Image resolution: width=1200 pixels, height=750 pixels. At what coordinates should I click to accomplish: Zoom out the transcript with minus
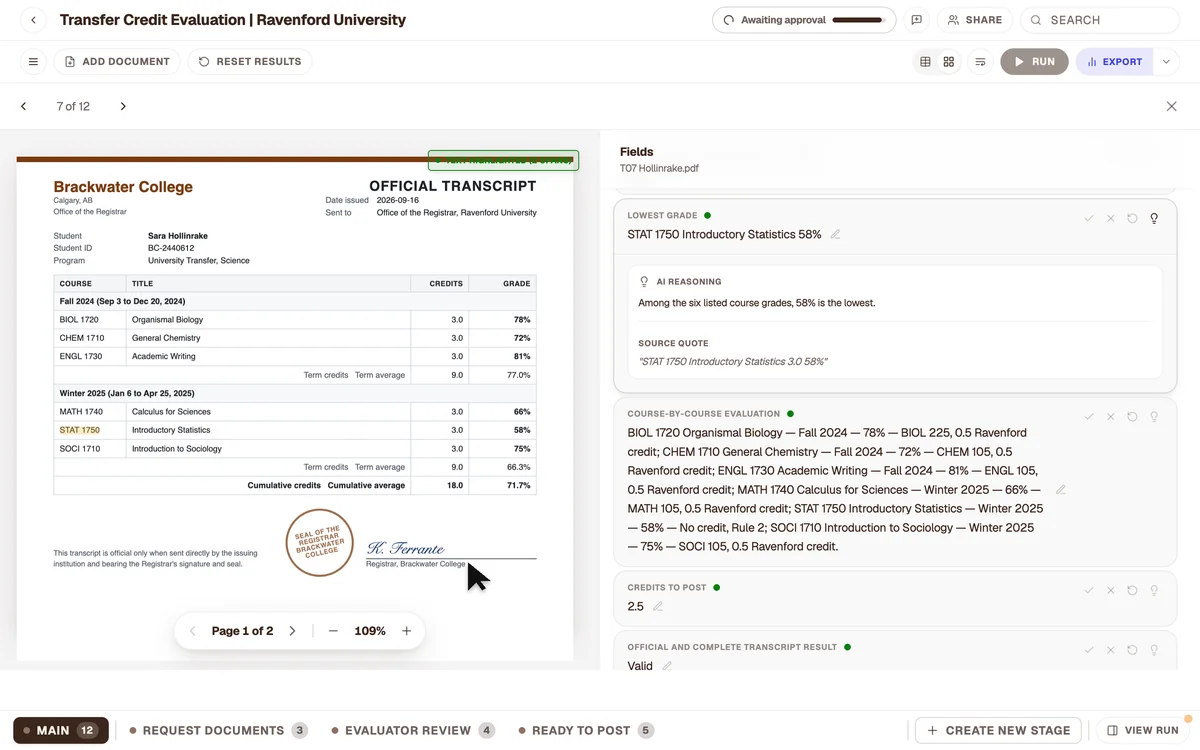tap(333, 631)
